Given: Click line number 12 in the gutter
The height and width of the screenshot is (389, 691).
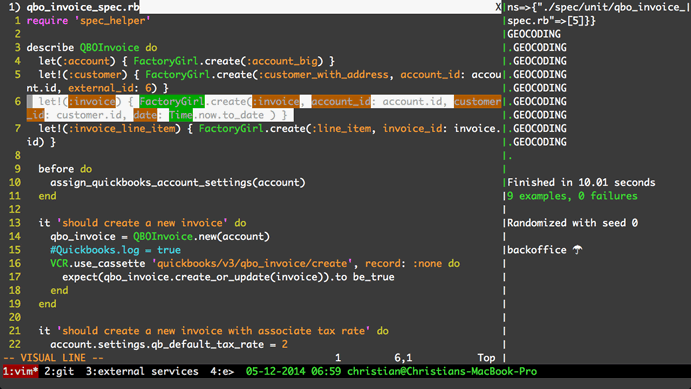Looking at the screenshot, I should (15, 209).
